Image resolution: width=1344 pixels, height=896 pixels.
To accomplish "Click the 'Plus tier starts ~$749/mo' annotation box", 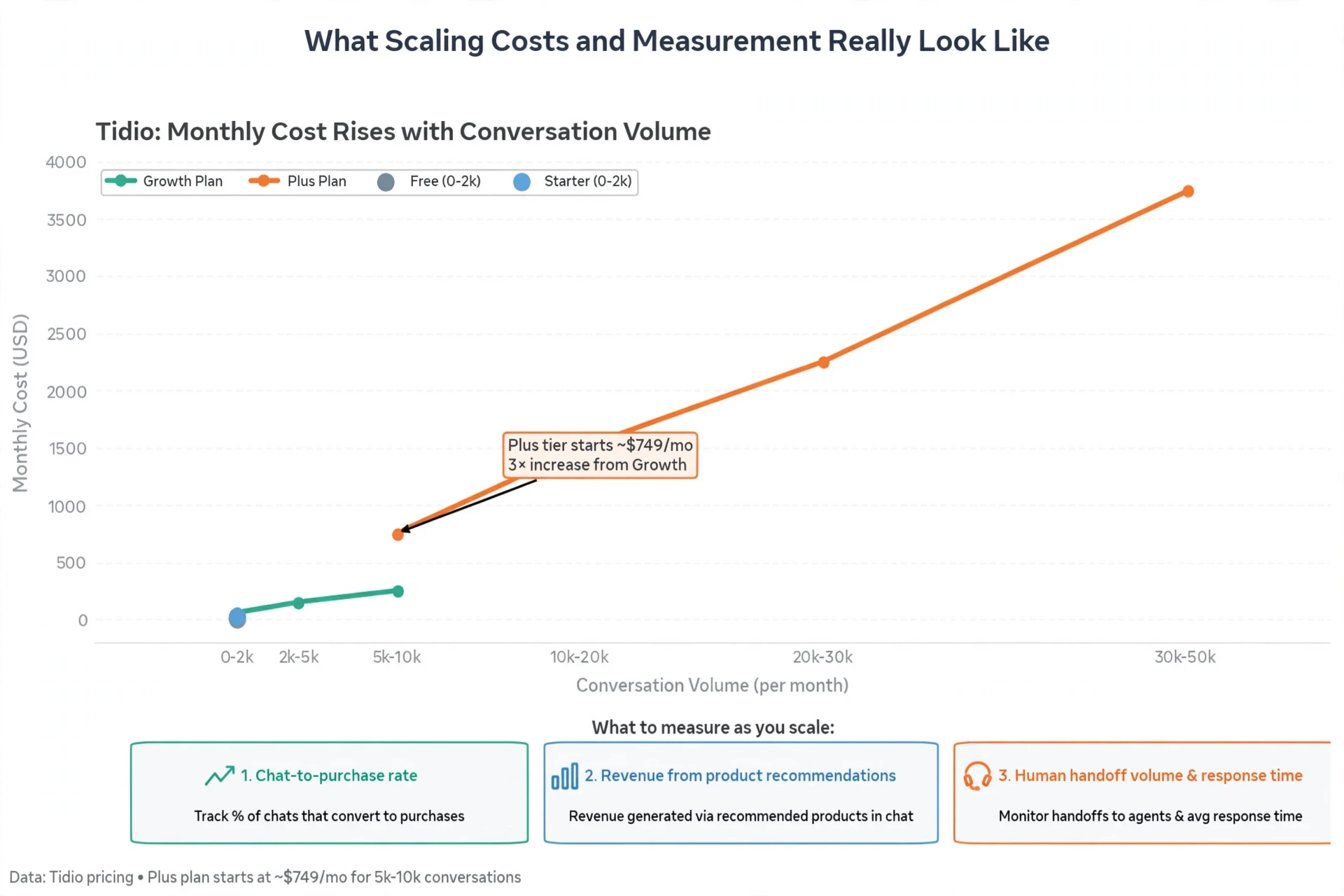I will point(600,455).
